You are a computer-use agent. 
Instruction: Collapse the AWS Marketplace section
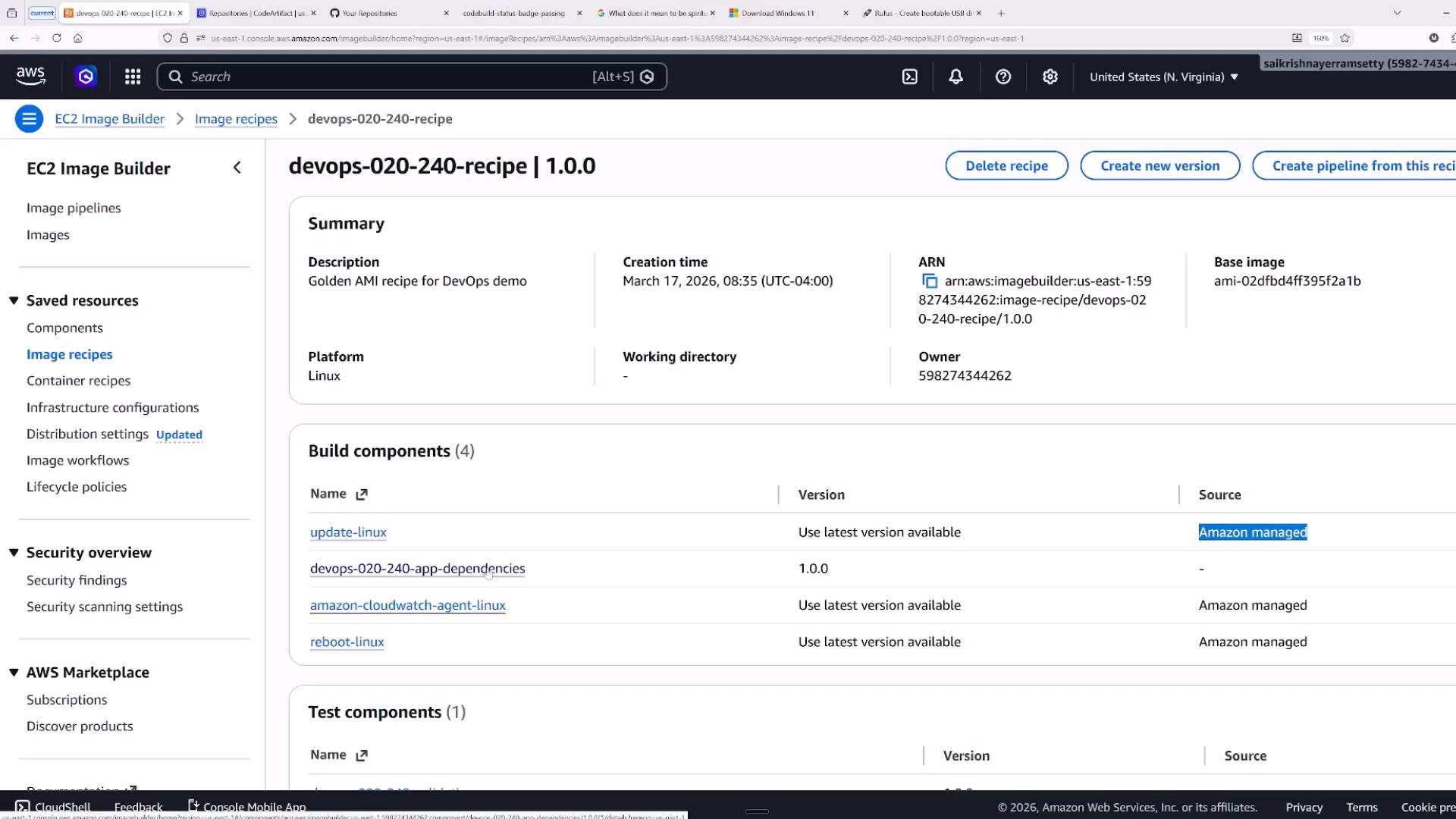(14, 672)
